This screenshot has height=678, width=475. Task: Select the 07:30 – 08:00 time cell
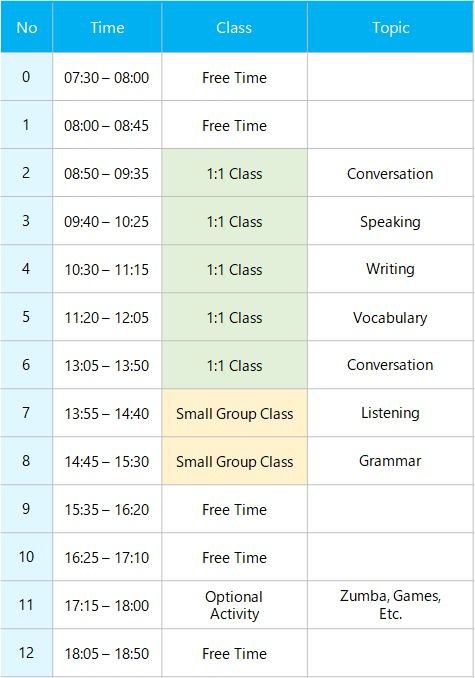pos(107,77)
